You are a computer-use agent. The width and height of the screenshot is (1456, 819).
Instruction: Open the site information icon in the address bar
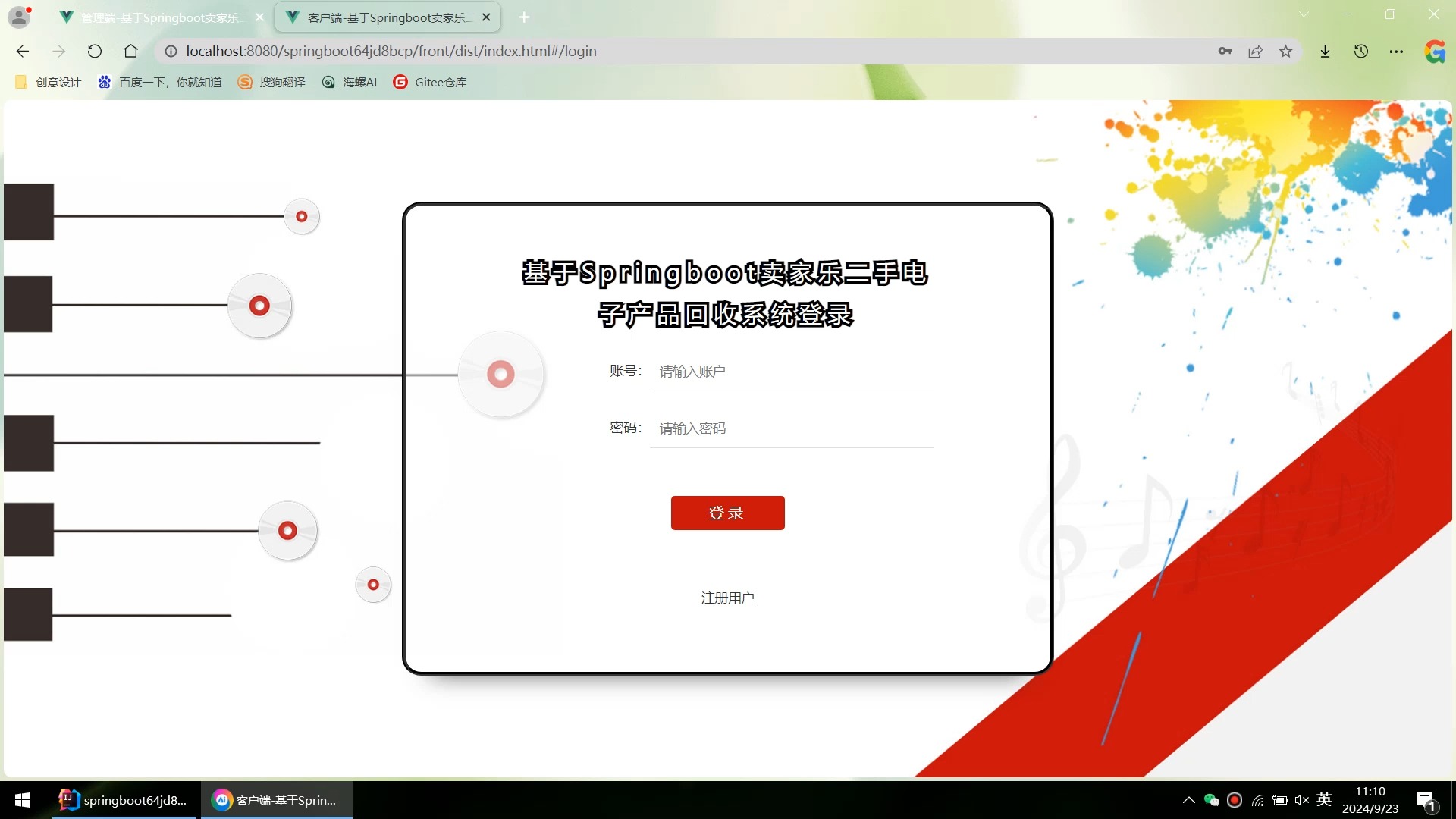point(171,51)
